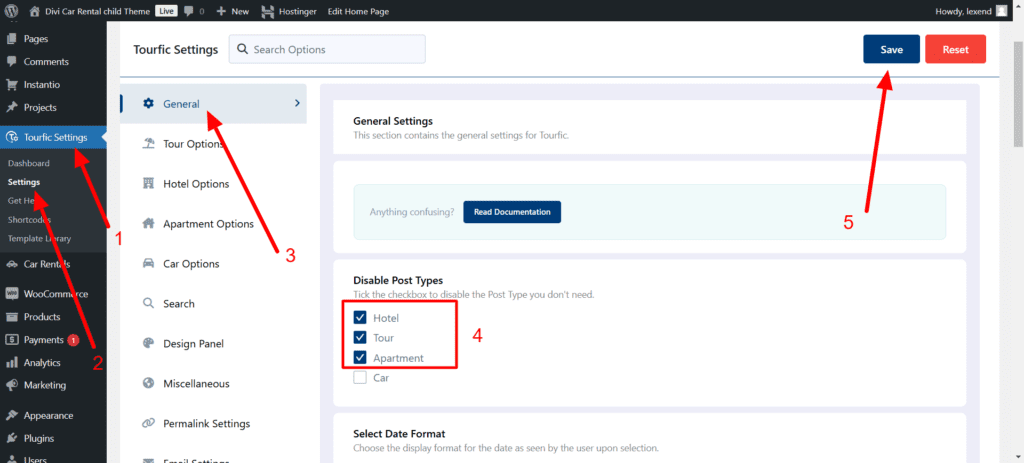Click the Tourfic Settings logo icon
The image size is (1024, 463).
12,137
